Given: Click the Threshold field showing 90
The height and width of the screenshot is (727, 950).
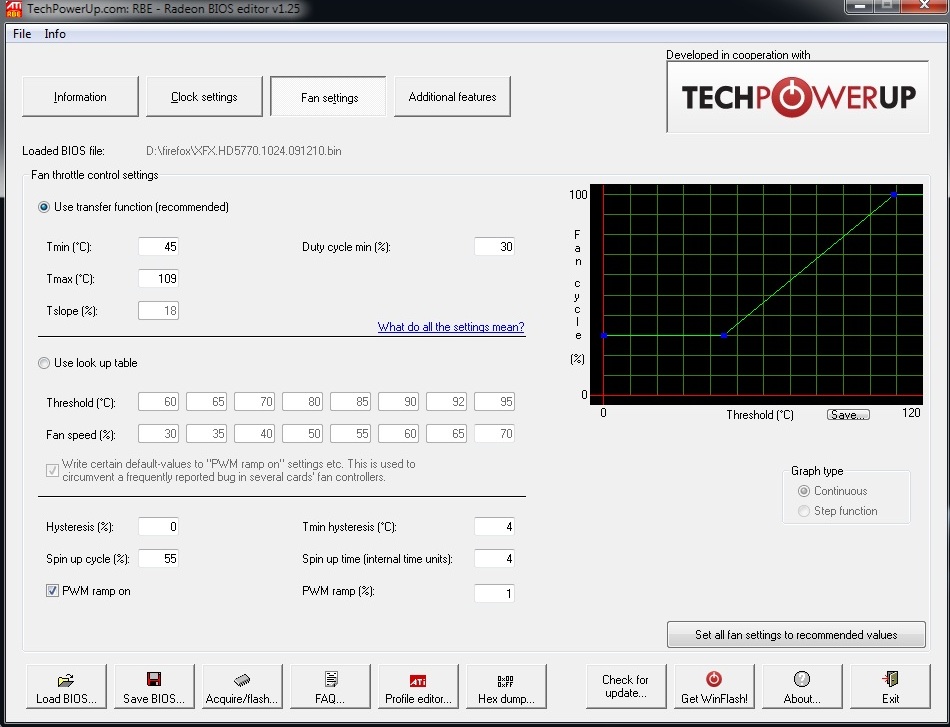Looking at the screenshot, I should (x=398, y=402).
